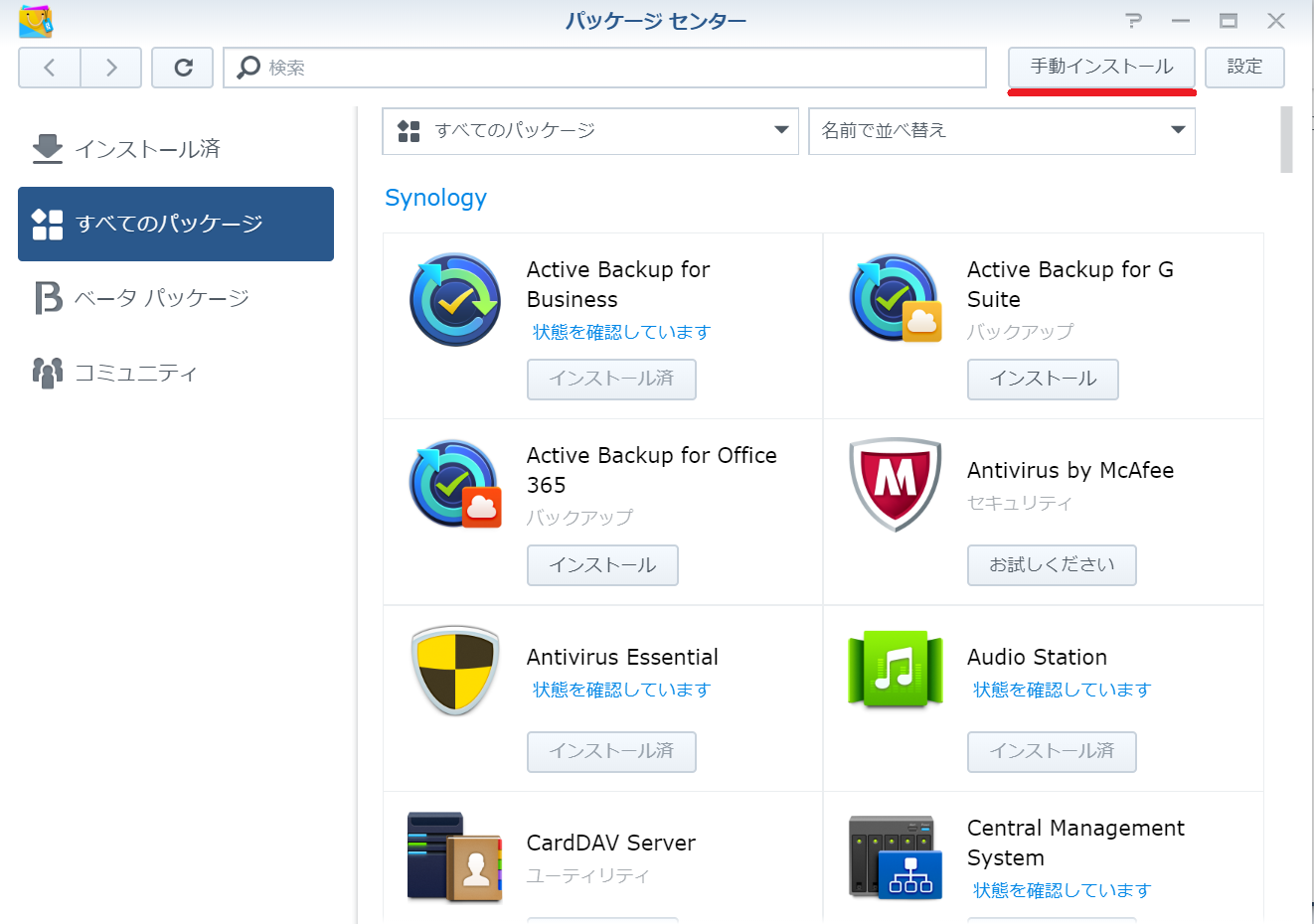
Task: Click 状態を確認しています under Antivirus Essential
Action: click(622, 690)
